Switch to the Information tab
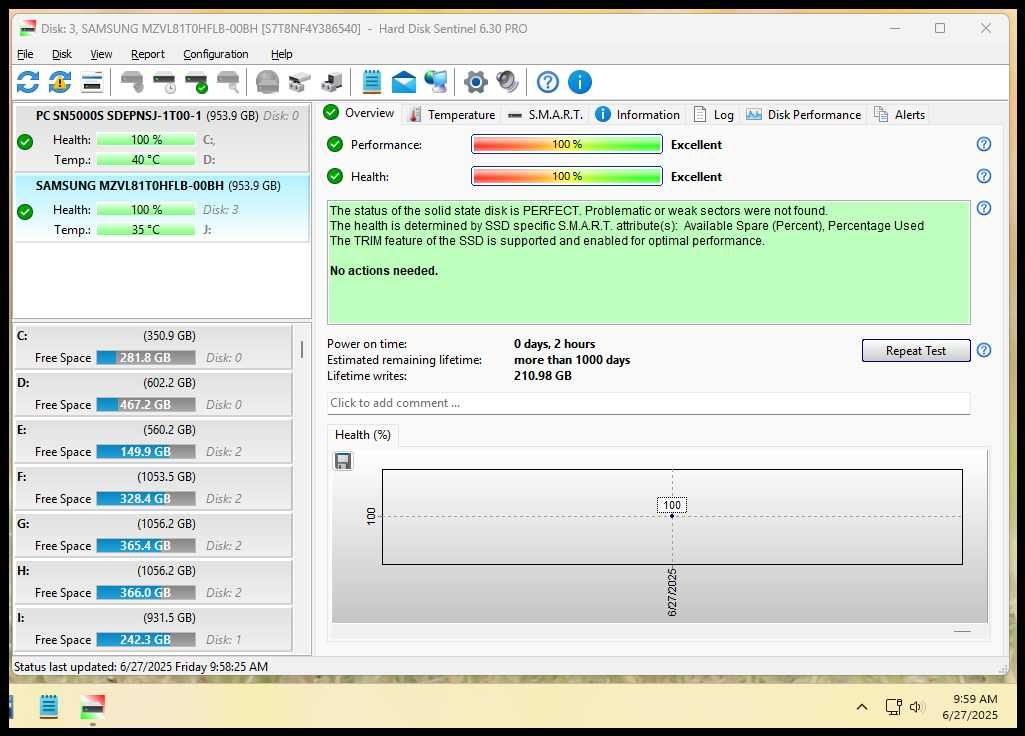This screenshot has height=736, width=1025. 637,115
